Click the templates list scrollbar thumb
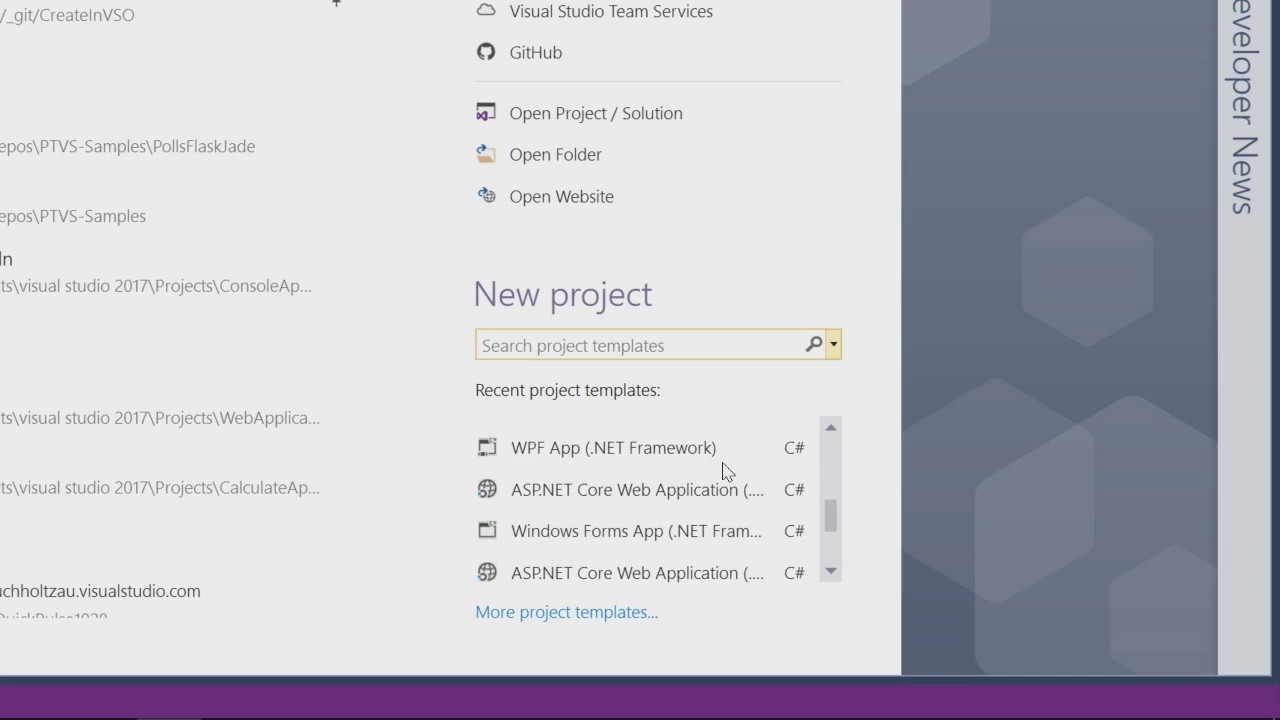This screenshot has width=1280, height=720. (830, 516)
